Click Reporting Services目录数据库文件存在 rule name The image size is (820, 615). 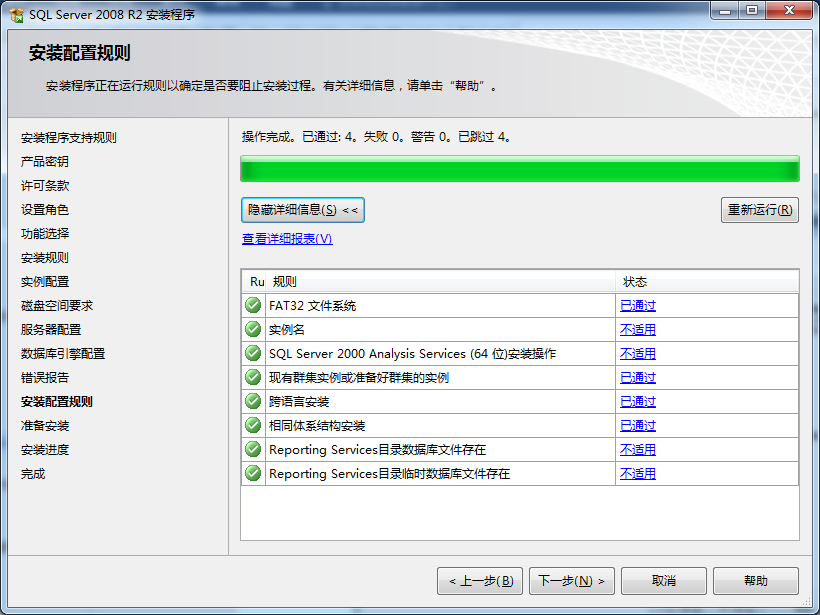(377, 450)
